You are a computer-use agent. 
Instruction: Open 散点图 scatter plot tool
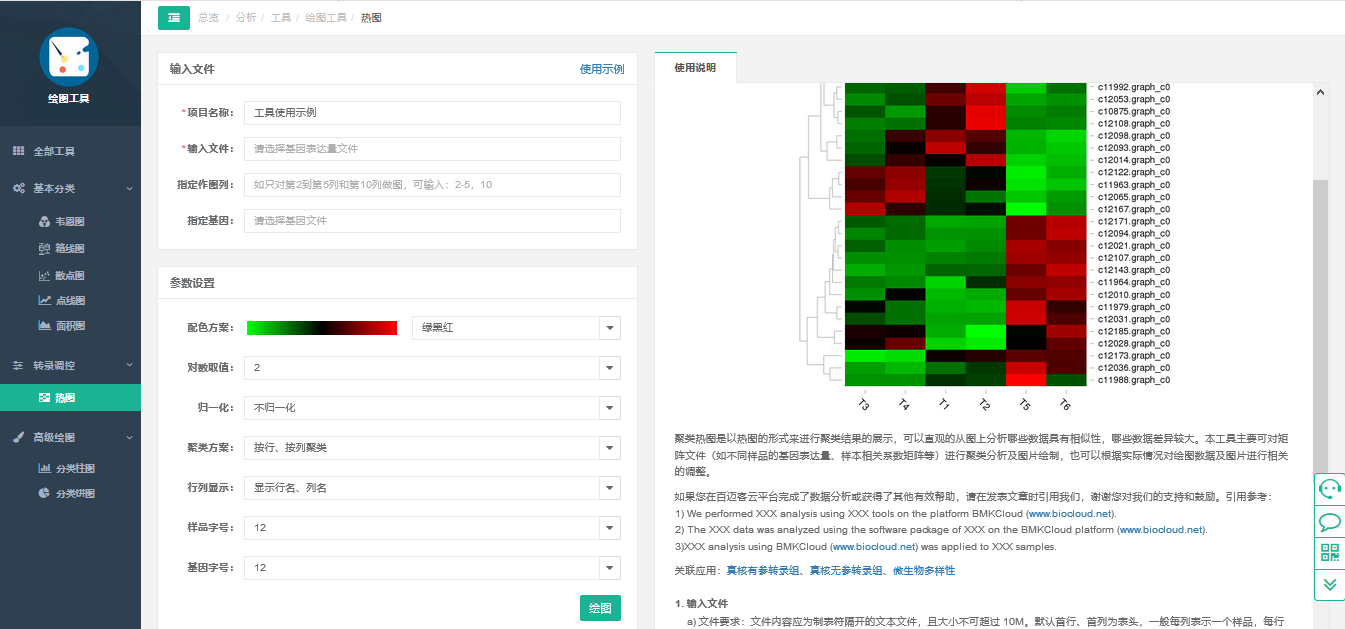point(69,276)
